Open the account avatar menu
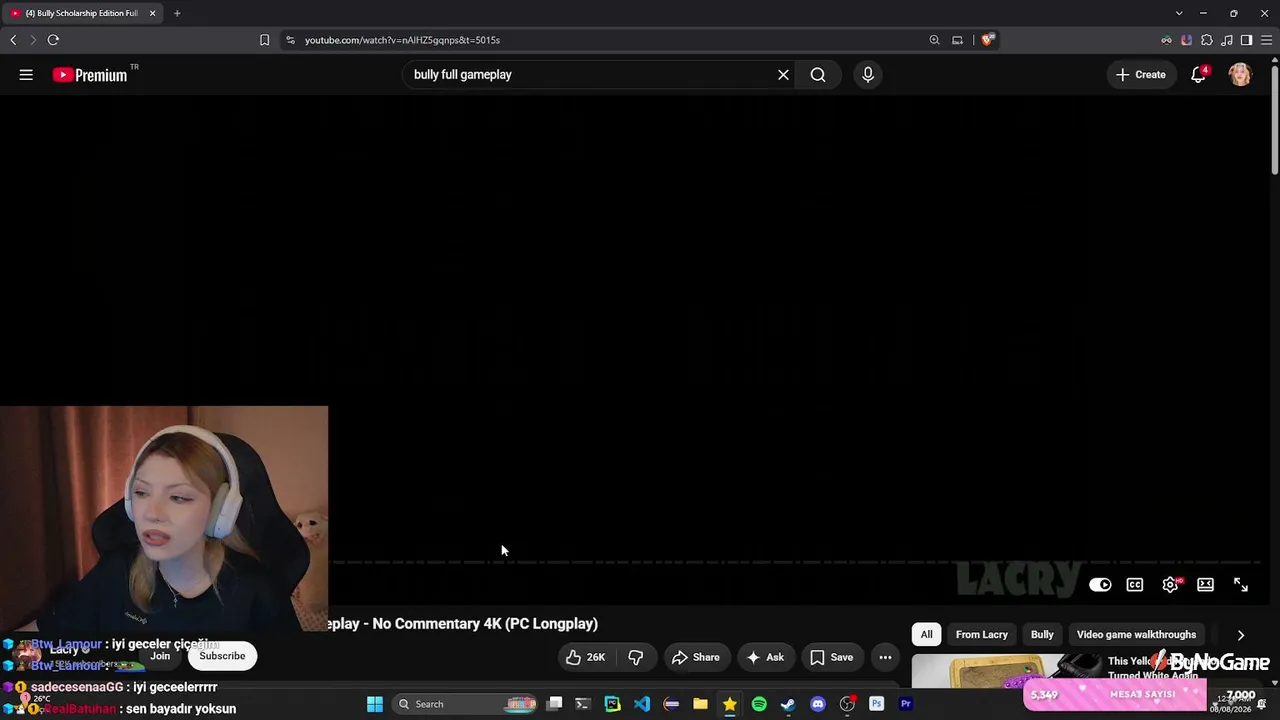This screenshot has width=1280, height=720. (x=1240, y=75)
